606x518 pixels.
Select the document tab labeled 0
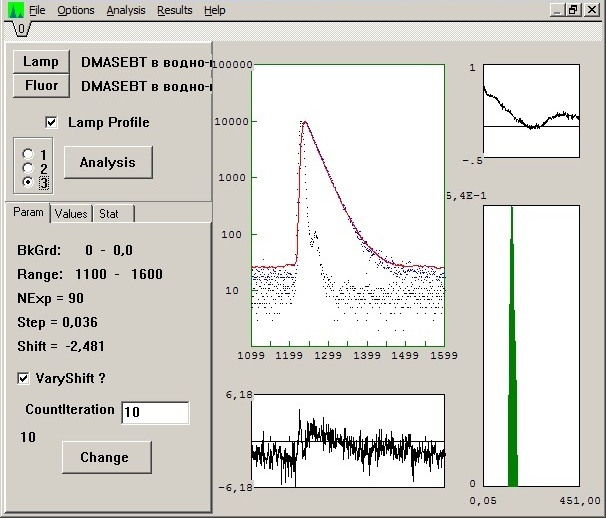click(x=21, y=29)
